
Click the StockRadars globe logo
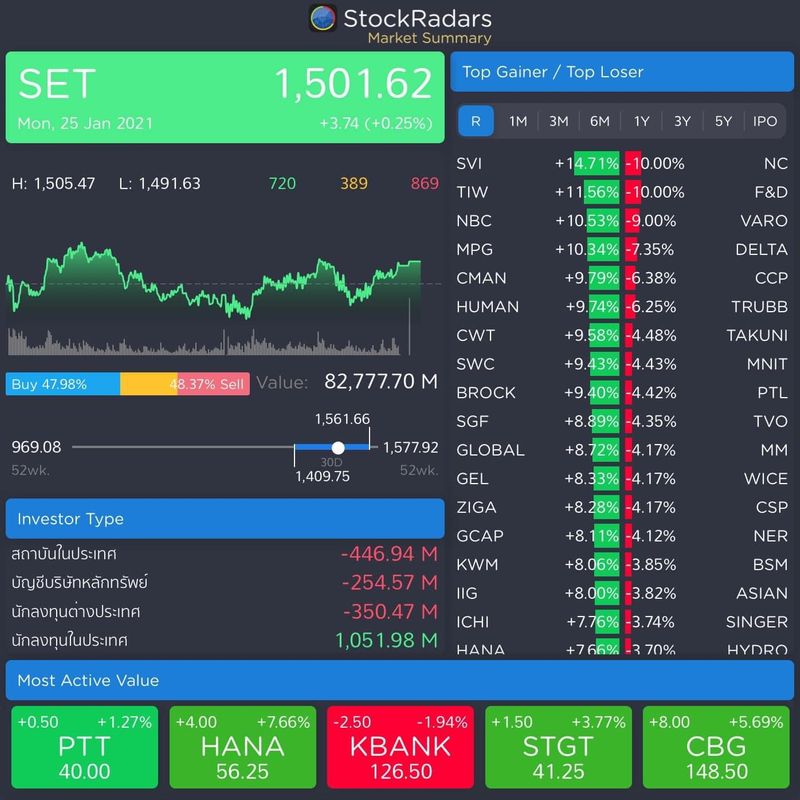pos(322,19)
